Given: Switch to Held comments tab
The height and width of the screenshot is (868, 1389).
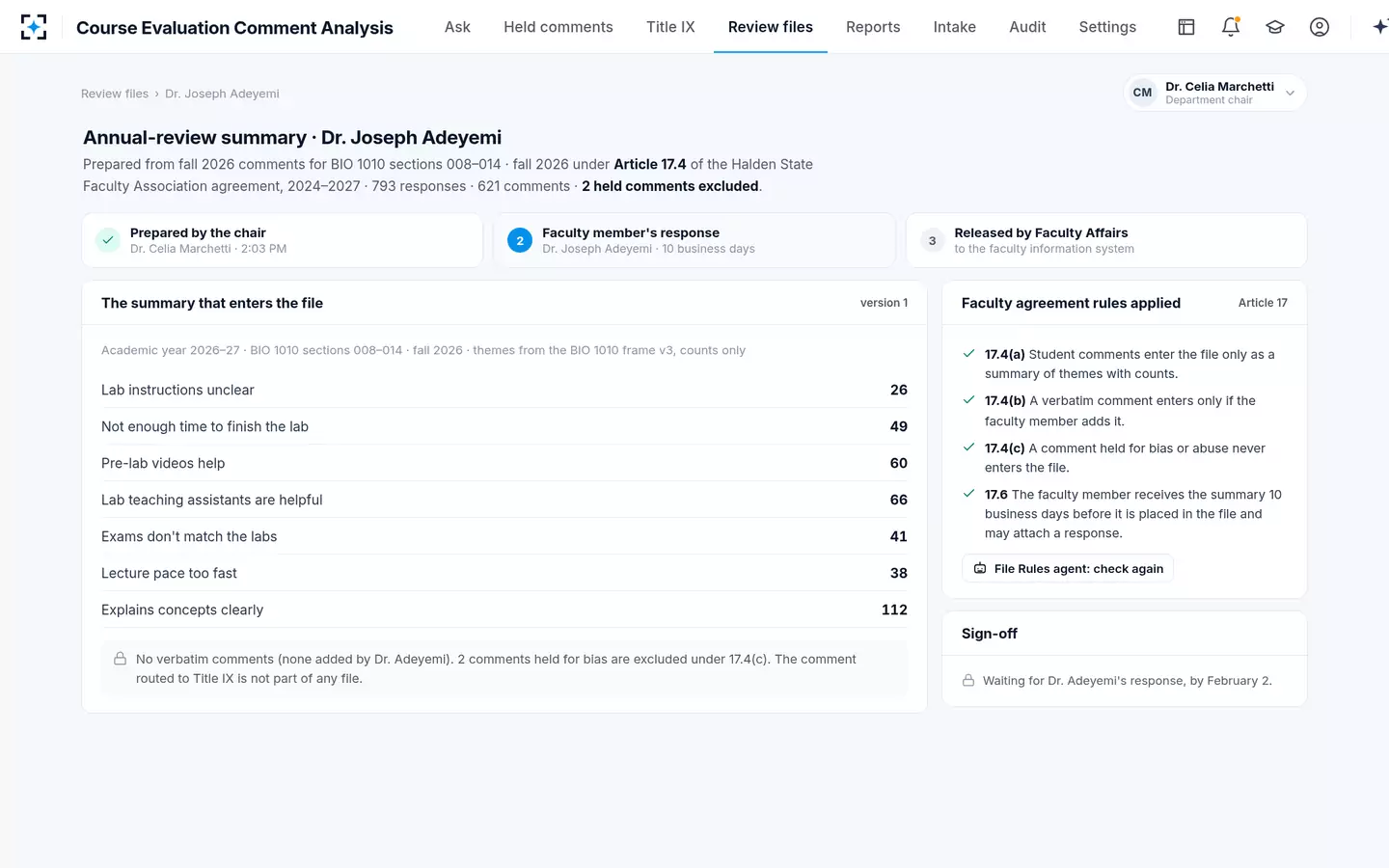Looking at the screenshot, I should (558, 27).
